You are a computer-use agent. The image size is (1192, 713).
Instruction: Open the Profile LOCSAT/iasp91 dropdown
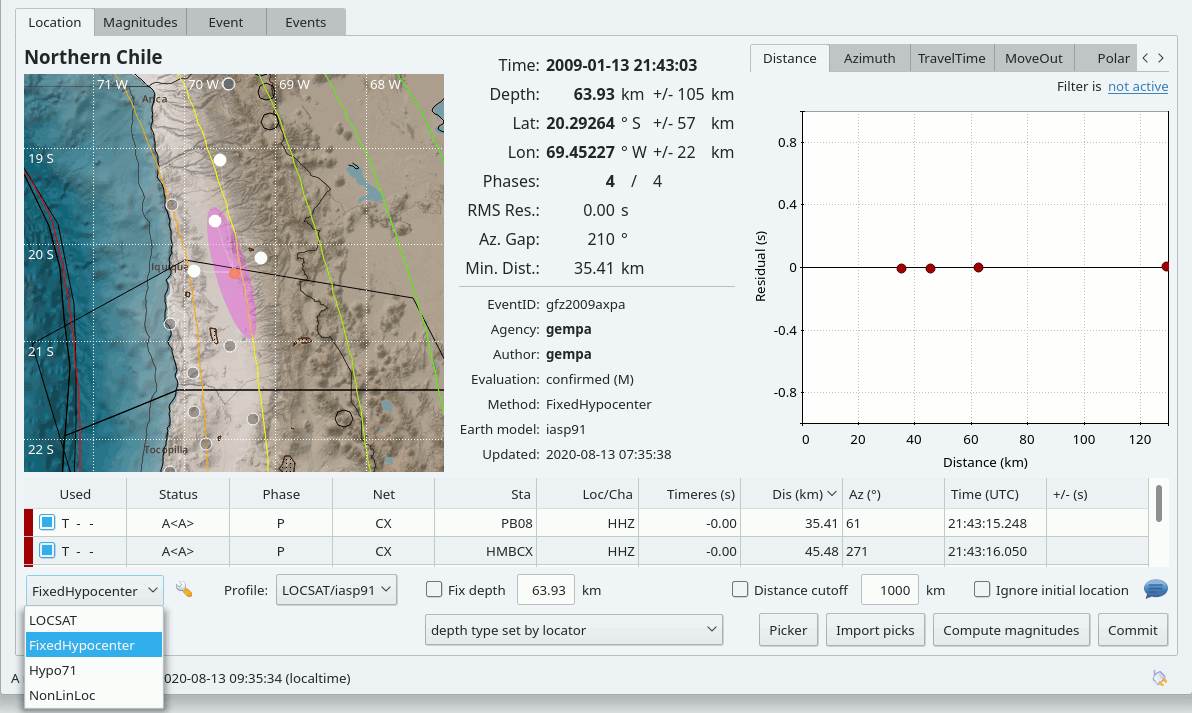coord(337,590)
